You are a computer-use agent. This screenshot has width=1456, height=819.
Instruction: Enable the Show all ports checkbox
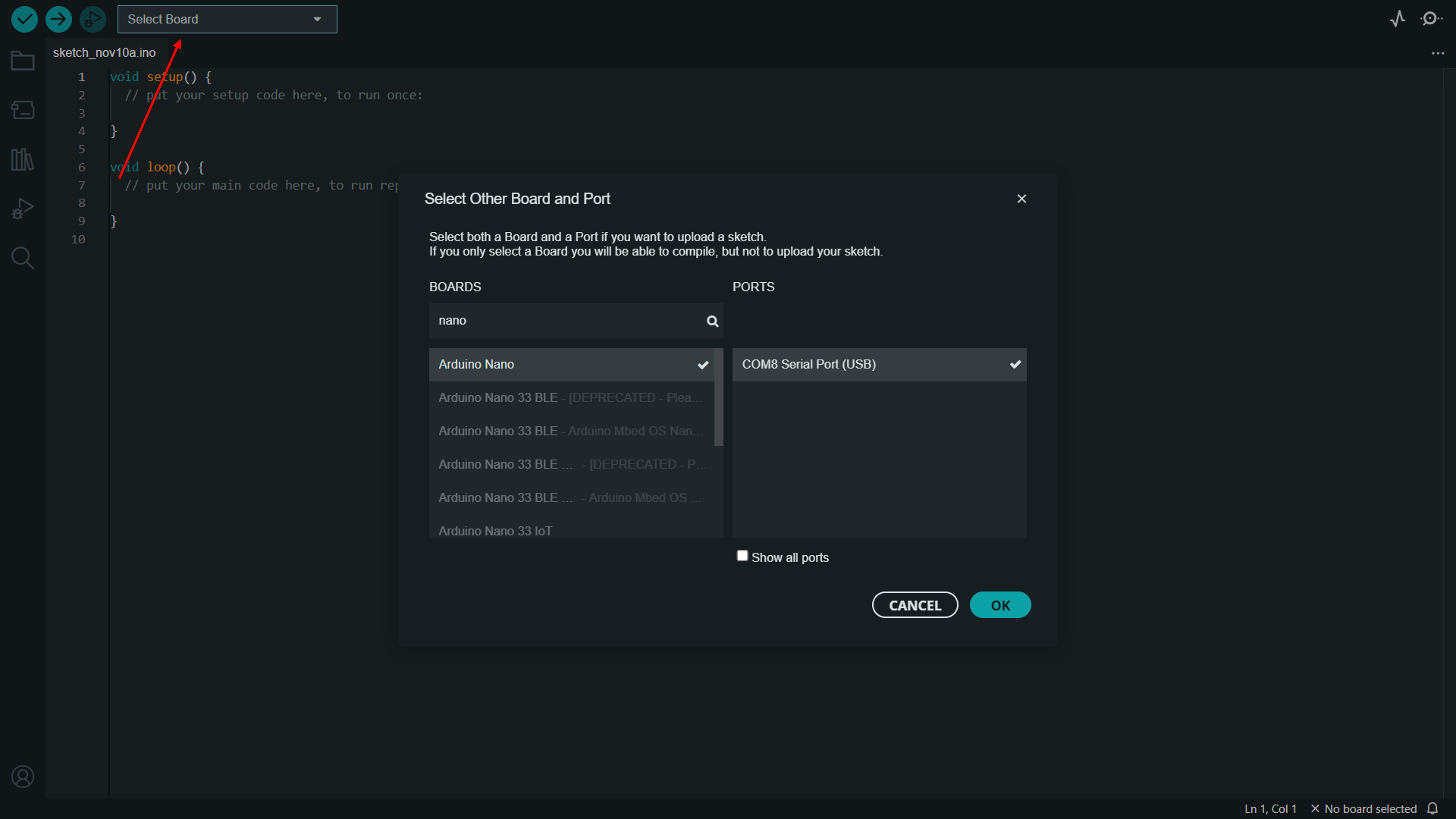[742, 556]
